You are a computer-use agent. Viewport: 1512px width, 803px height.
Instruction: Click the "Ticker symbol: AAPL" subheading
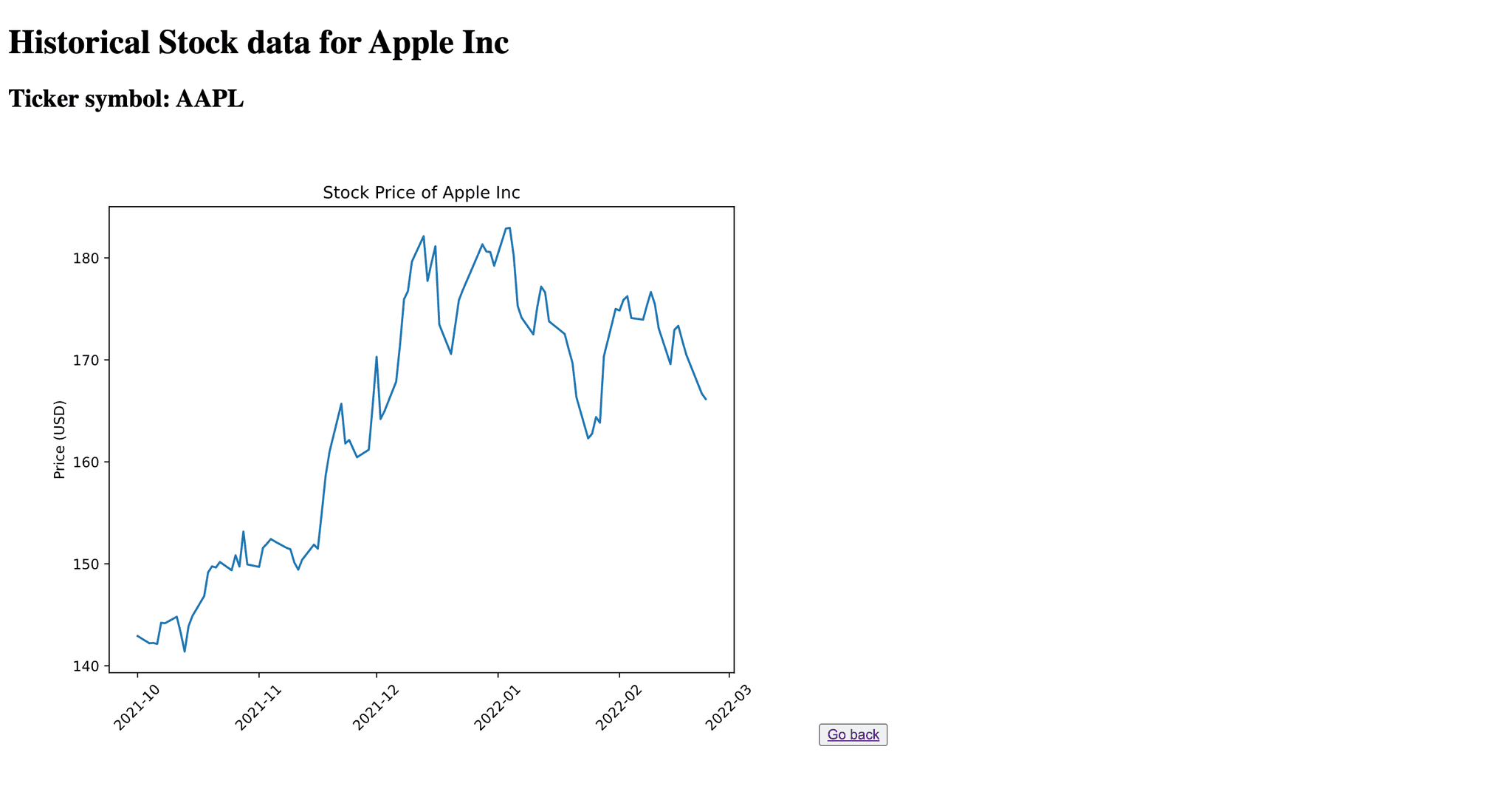click(x=126, y=99)
